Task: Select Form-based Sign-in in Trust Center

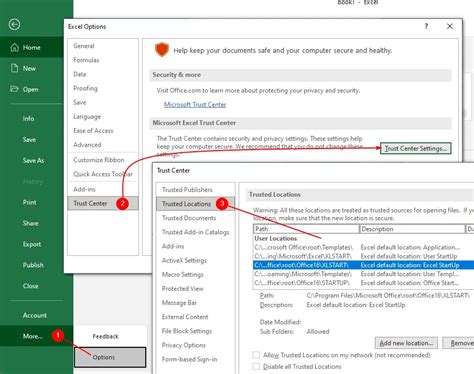Action: coord(189,359)
